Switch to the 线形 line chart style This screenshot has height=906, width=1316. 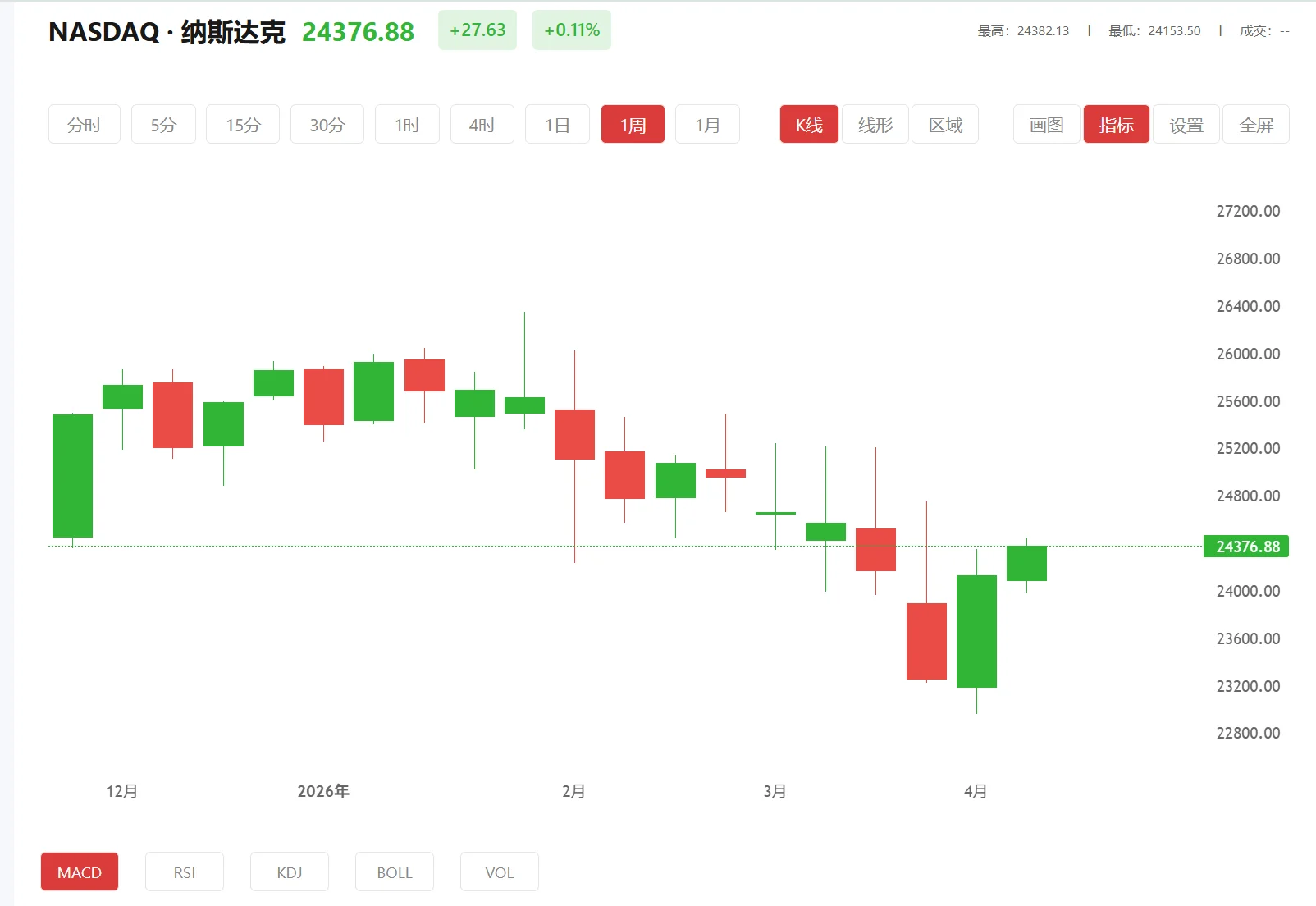coord(875,124)
